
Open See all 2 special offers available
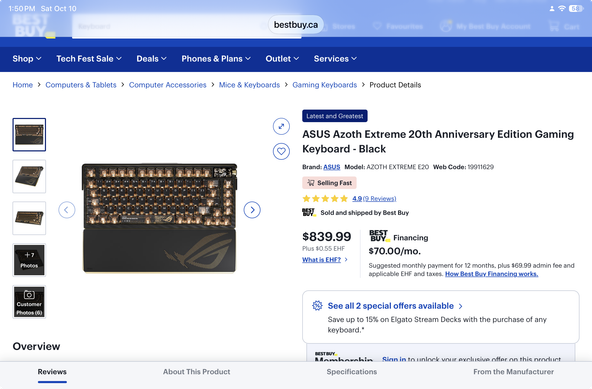[395, 306]
